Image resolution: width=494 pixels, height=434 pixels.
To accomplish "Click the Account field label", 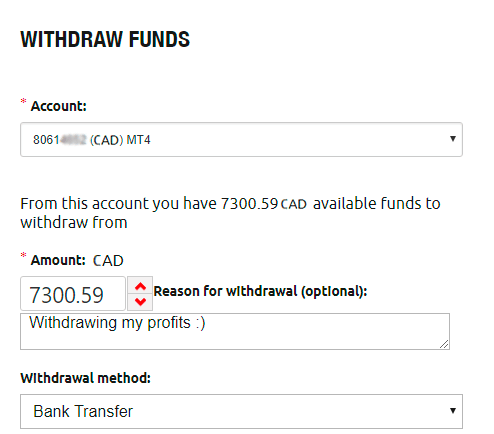I will point(59,106).
